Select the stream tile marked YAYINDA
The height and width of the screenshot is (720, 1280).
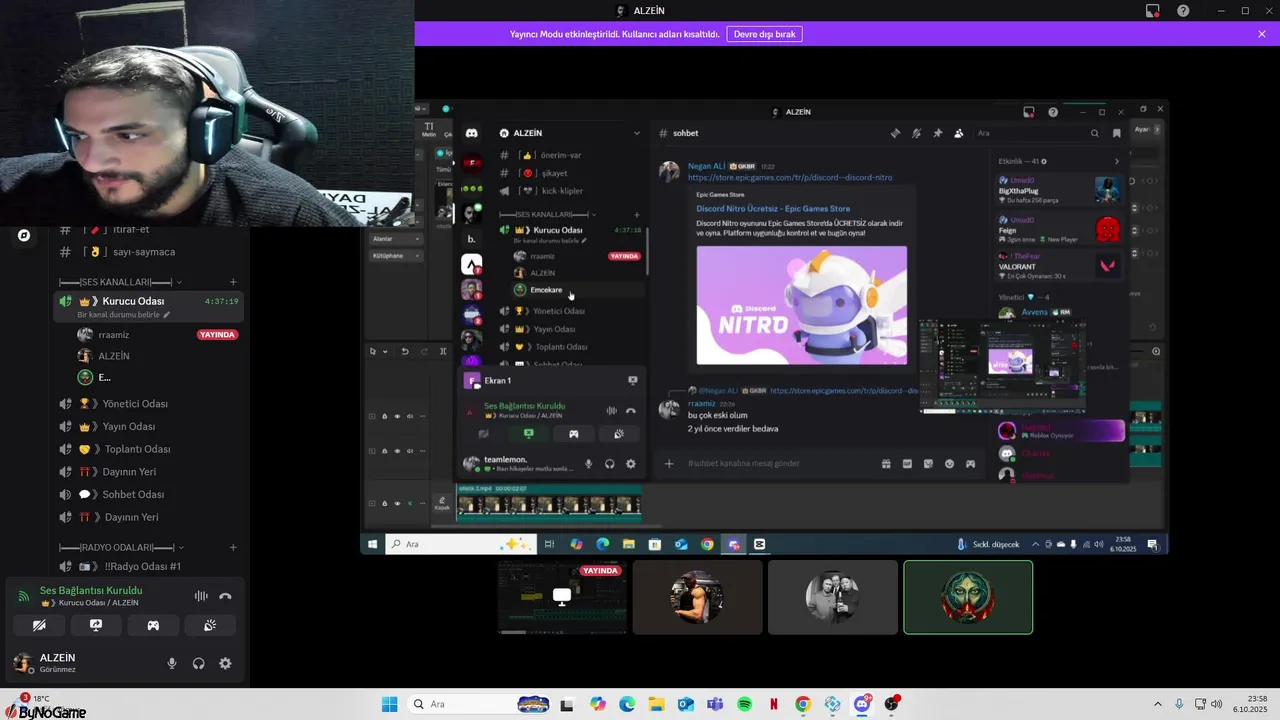click(562, 597)
